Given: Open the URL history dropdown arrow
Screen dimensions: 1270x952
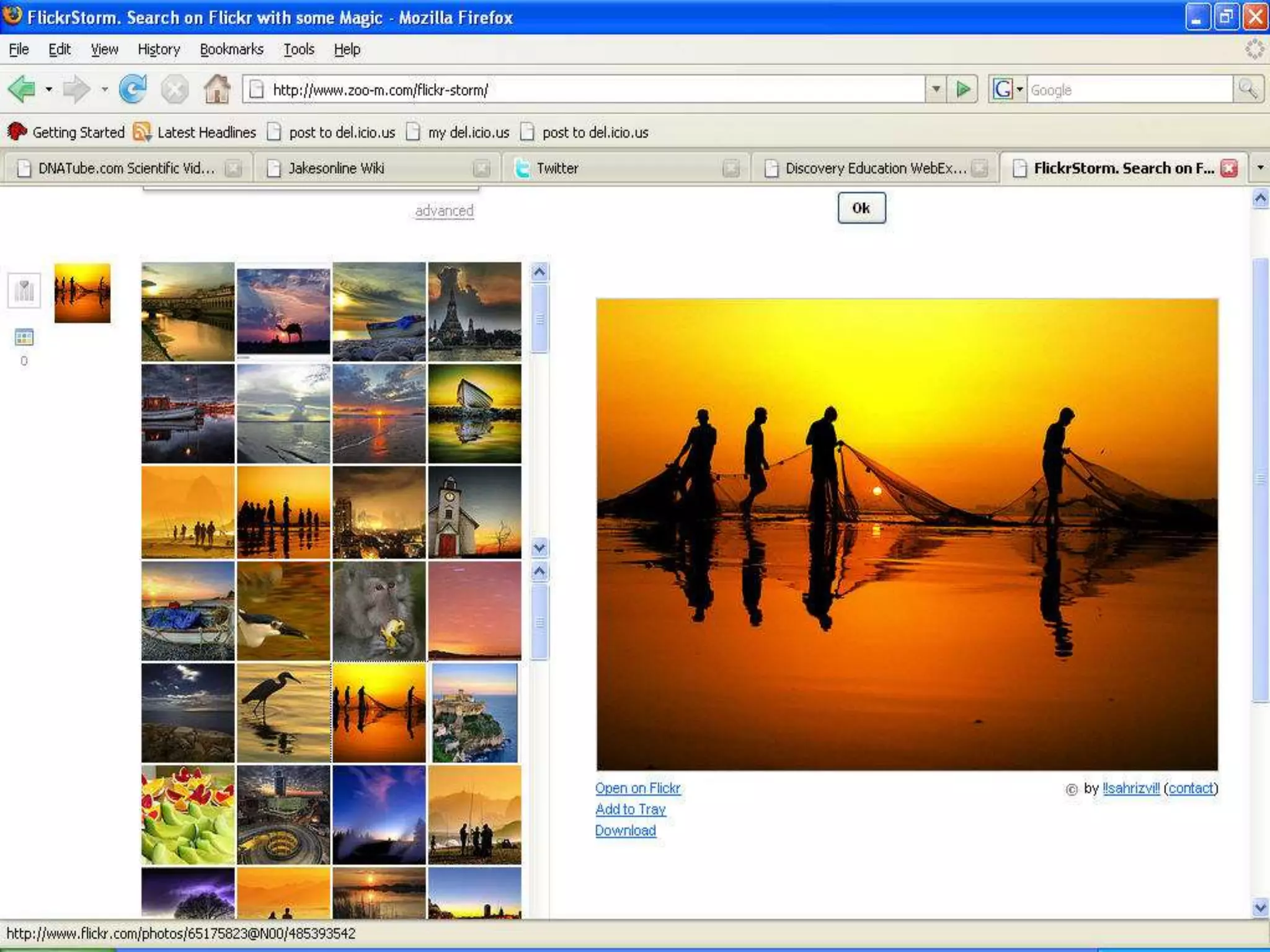Looking at the screenshot, I should pos(936,90).
